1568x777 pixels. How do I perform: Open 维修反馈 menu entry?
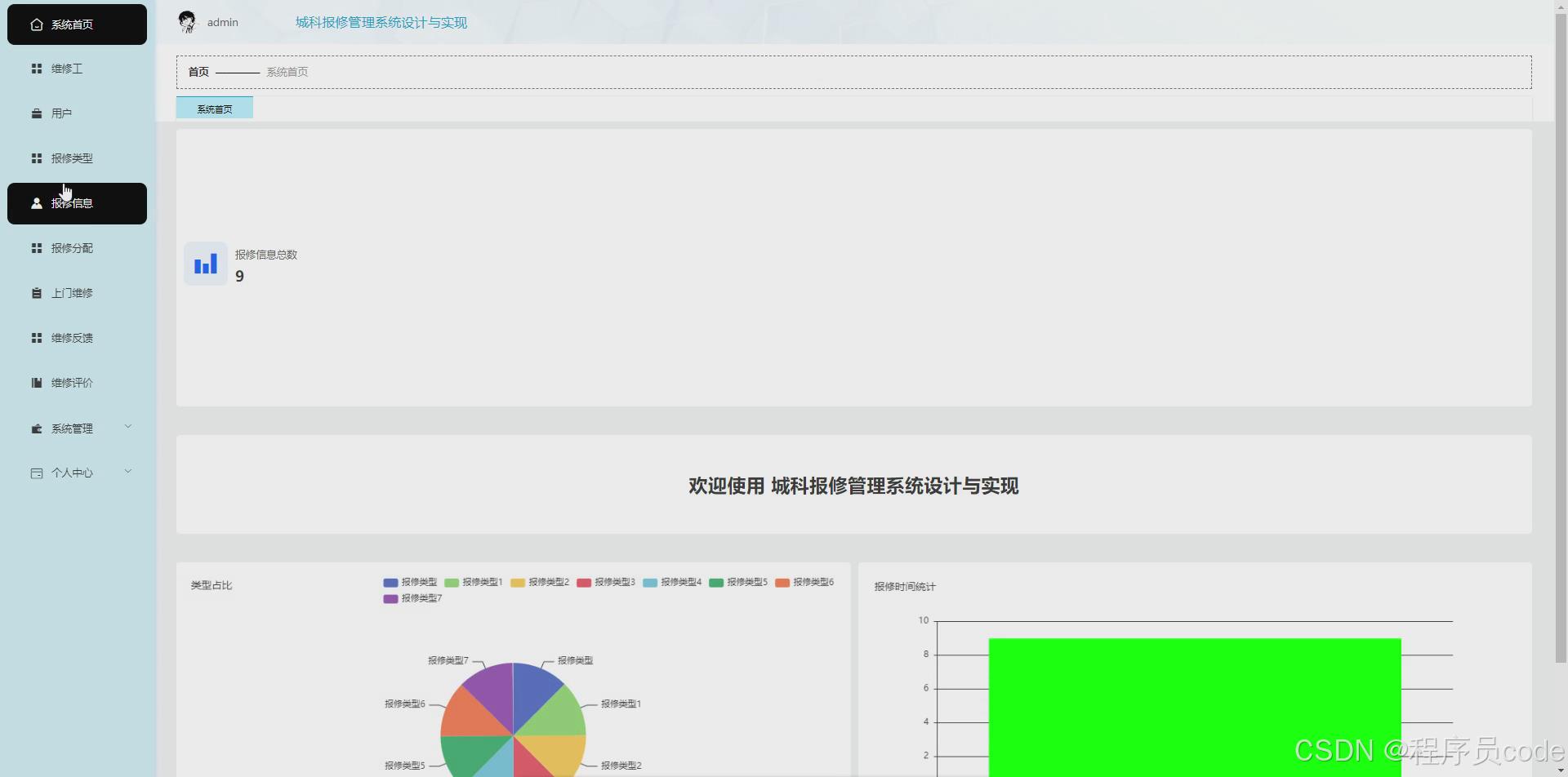pos(77,338)
